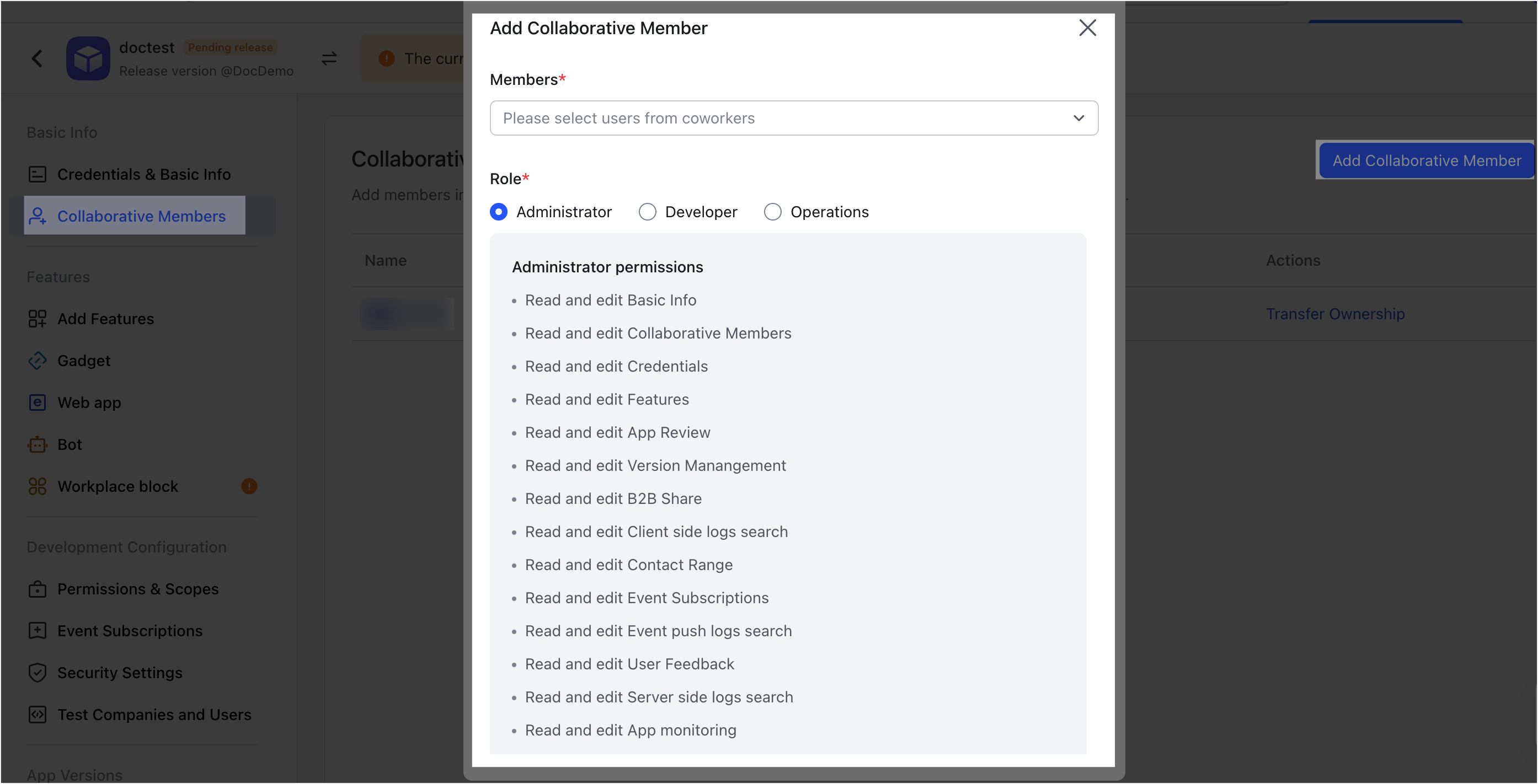Click the Add Collaborative Member button

tap(1427, 160)
